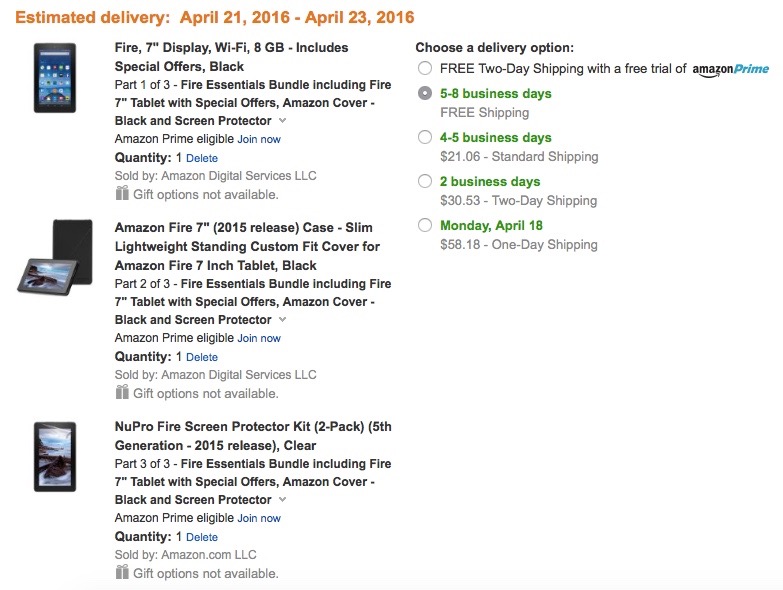Viewport: 783px width, 590px height.
Task: Select the 5-8 business days free shipping option
Action: coord(425,93)
